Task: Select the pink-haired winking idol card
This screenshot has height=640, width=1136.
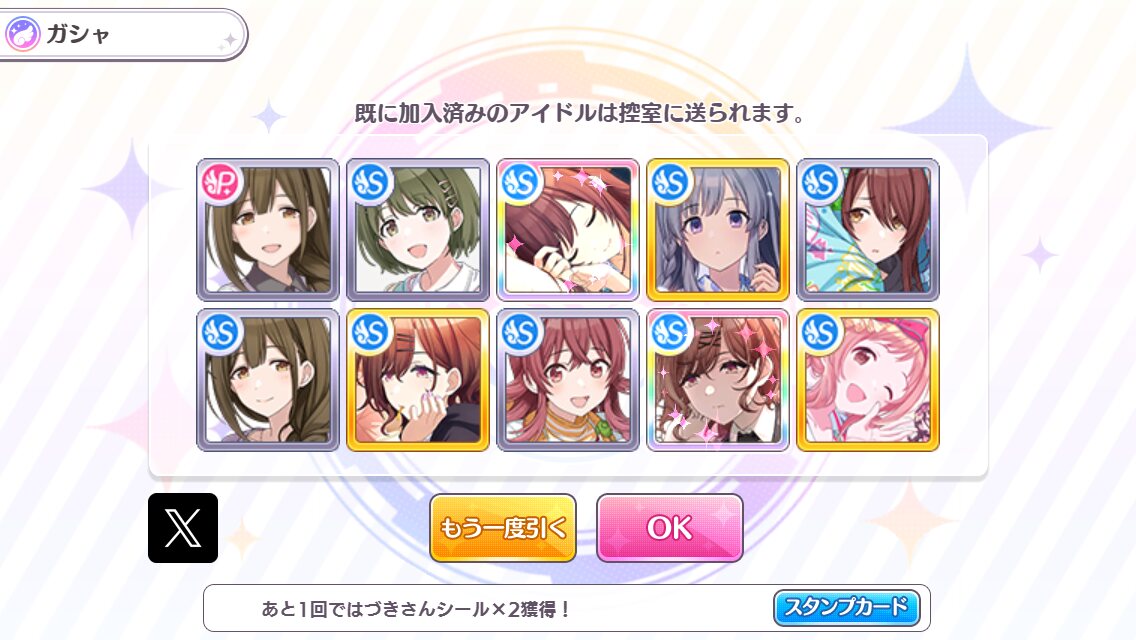Action: click(868, 380)
